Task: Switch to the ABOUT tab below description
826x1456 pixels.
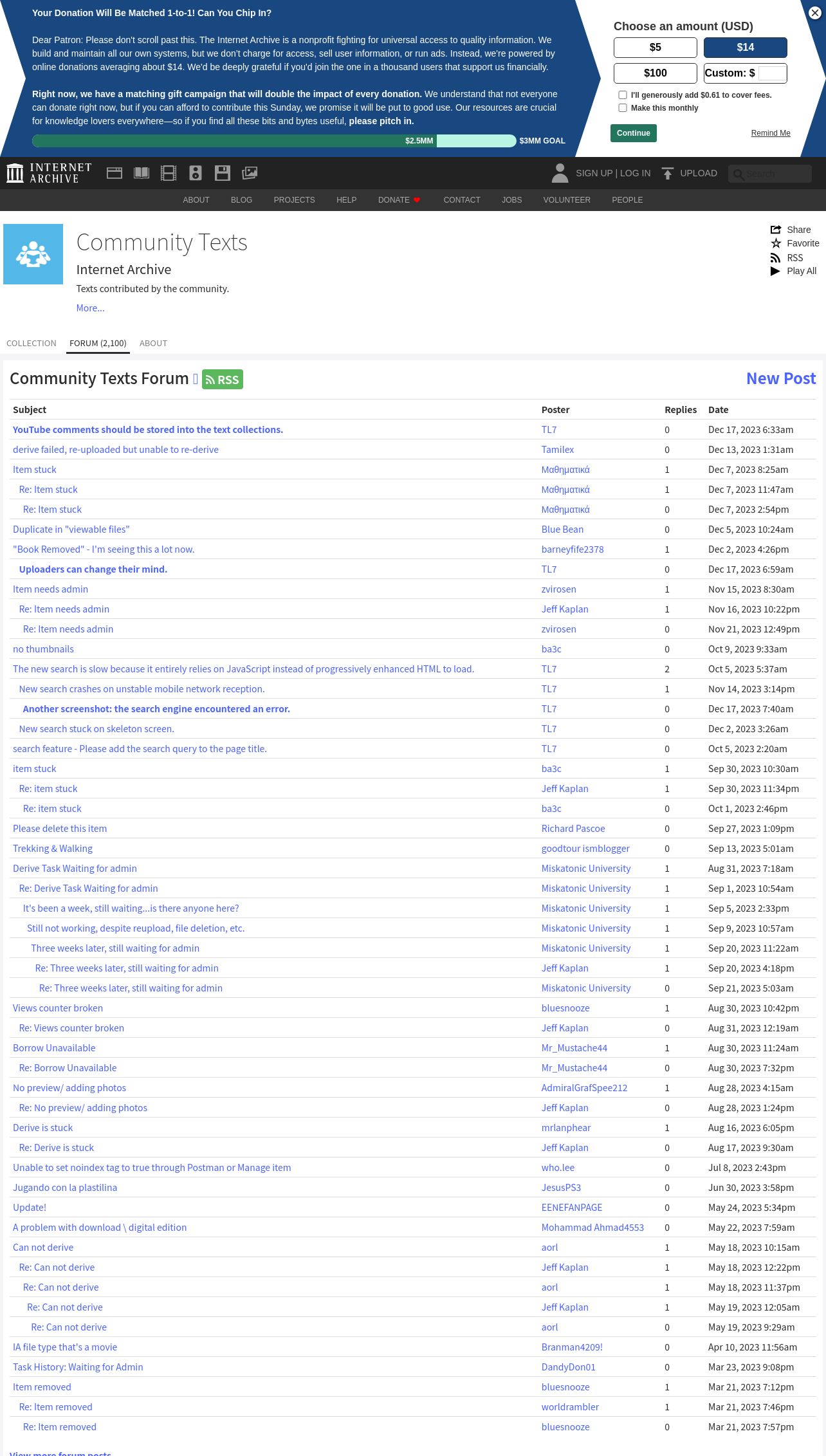Action: [x=153, y=344]
